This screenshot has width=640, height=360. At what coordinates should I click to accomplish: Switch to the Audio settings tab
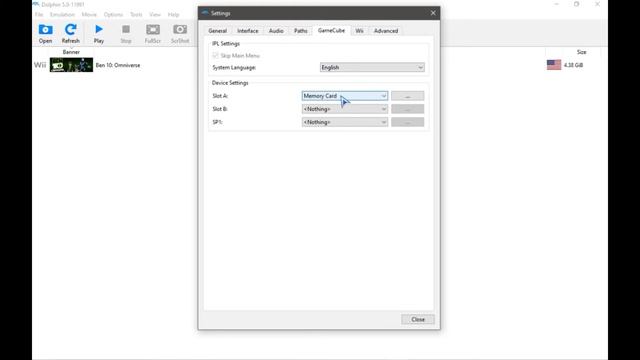[276, 31]
